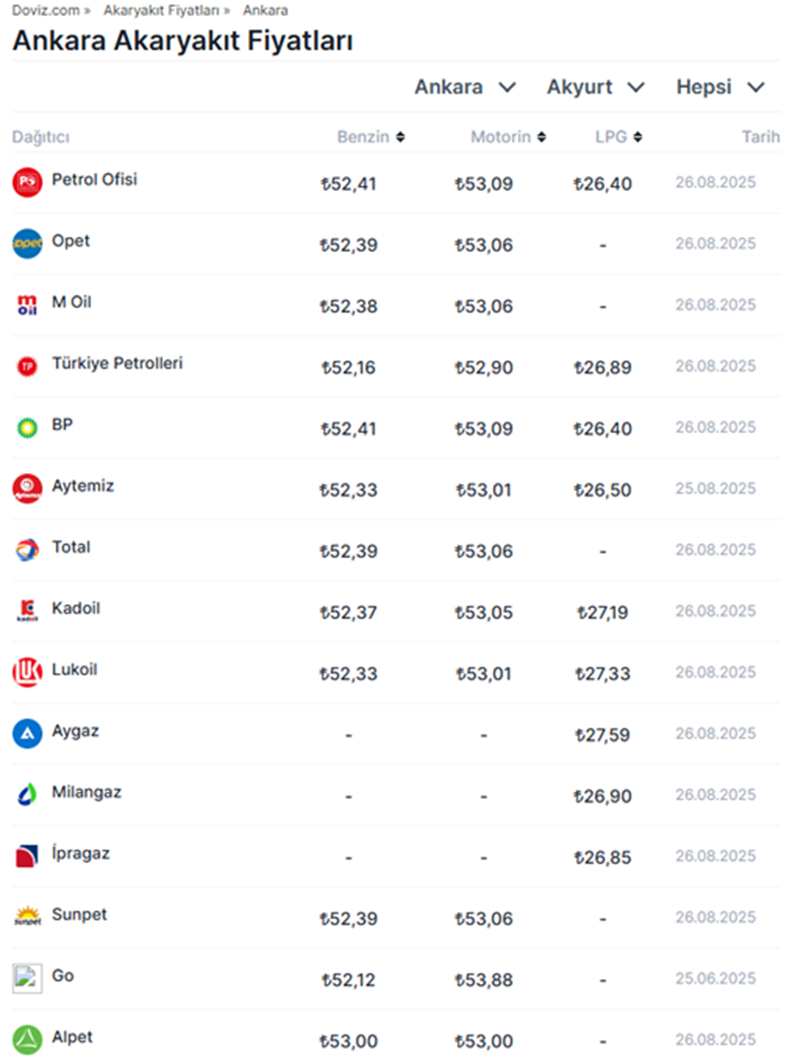Viewport: 795px width, 1064px height.
Task: Open Akaryakıt Fiyatları breadcrumb link
Action: [160, 10]
